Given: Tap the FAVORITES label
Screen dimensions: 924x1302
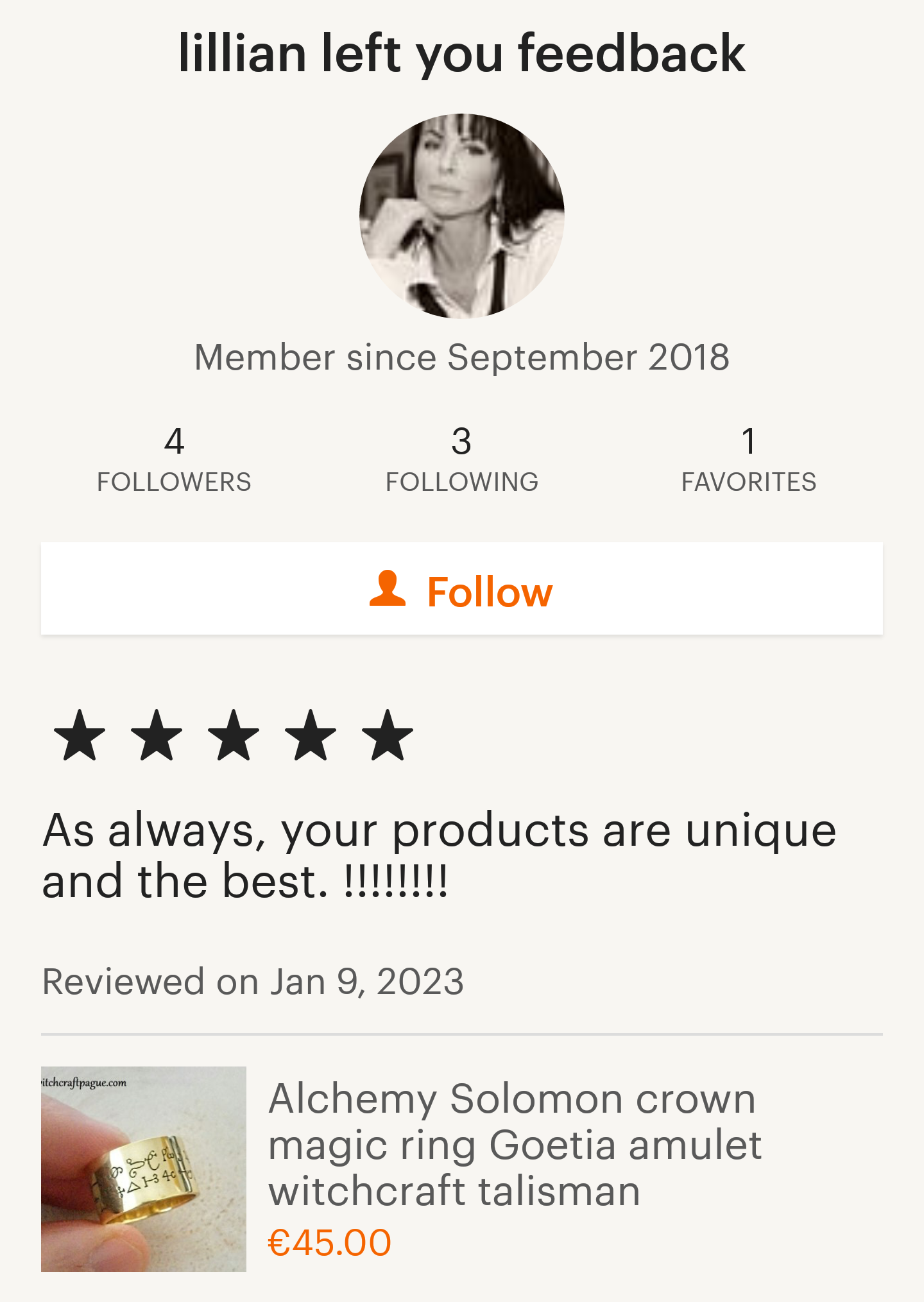Looking at the screenshot, I should tap(748, 483).
